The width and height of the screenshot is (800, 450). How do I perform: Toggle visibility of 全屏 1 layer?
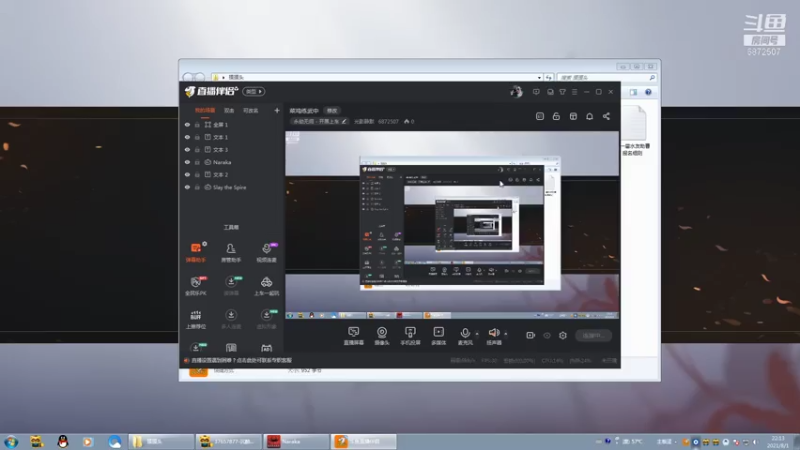pos(187,124)
